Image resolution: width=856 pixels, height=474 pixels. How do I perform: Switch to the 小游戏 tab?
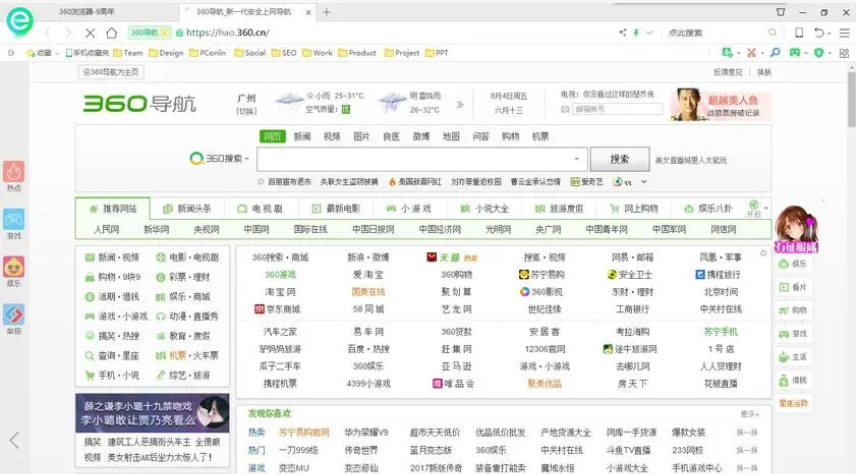click(409, 209)
